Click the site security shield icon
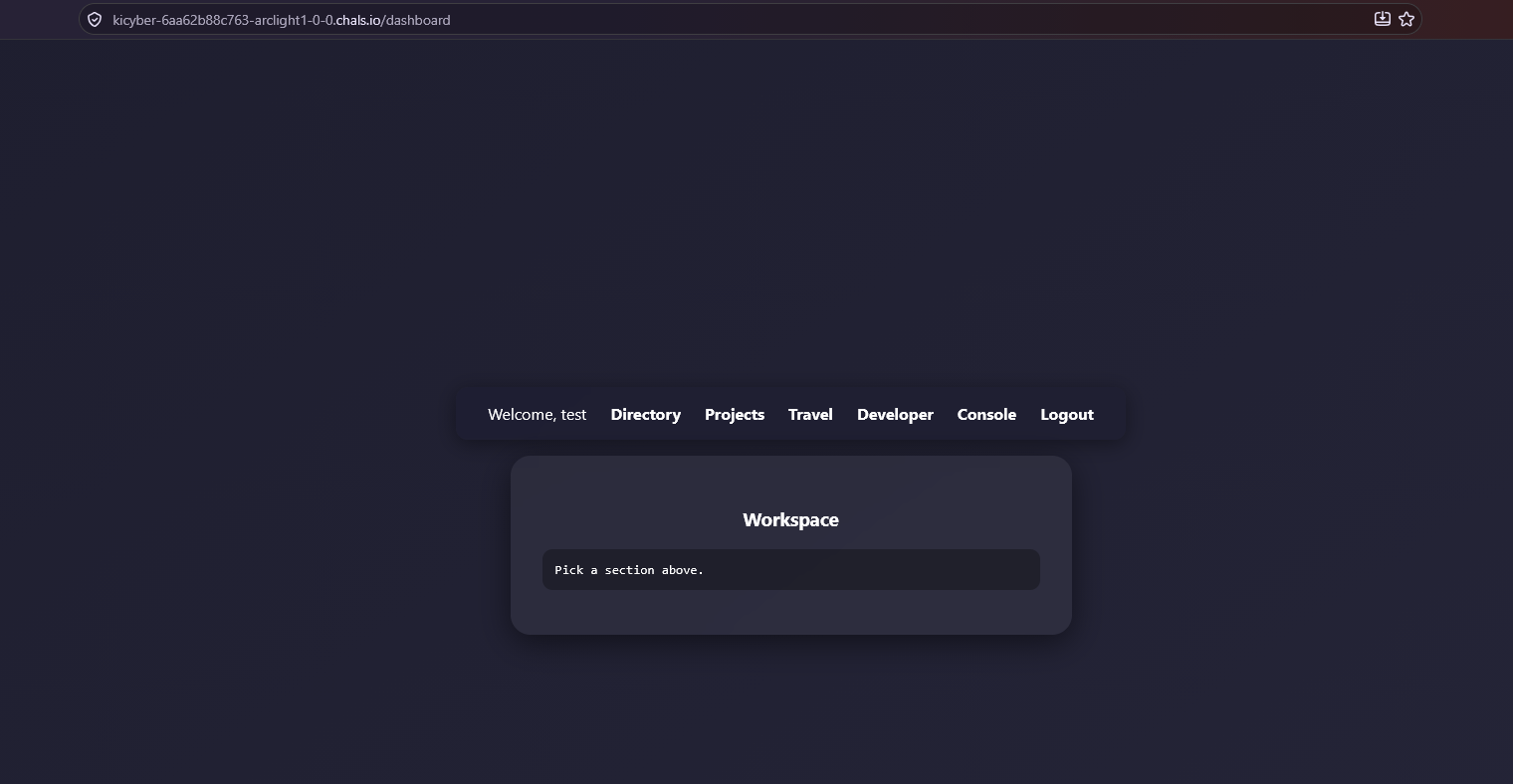Screen dimensions: 1513x784 [95, 20]
